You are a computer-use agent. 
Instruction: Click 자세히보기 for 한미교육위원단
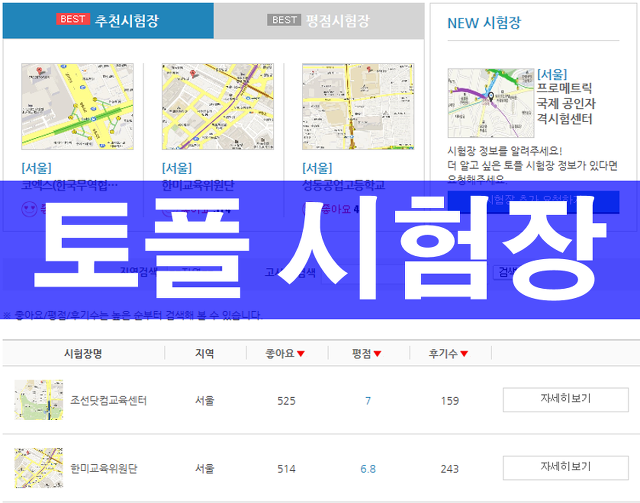[566, 468]
